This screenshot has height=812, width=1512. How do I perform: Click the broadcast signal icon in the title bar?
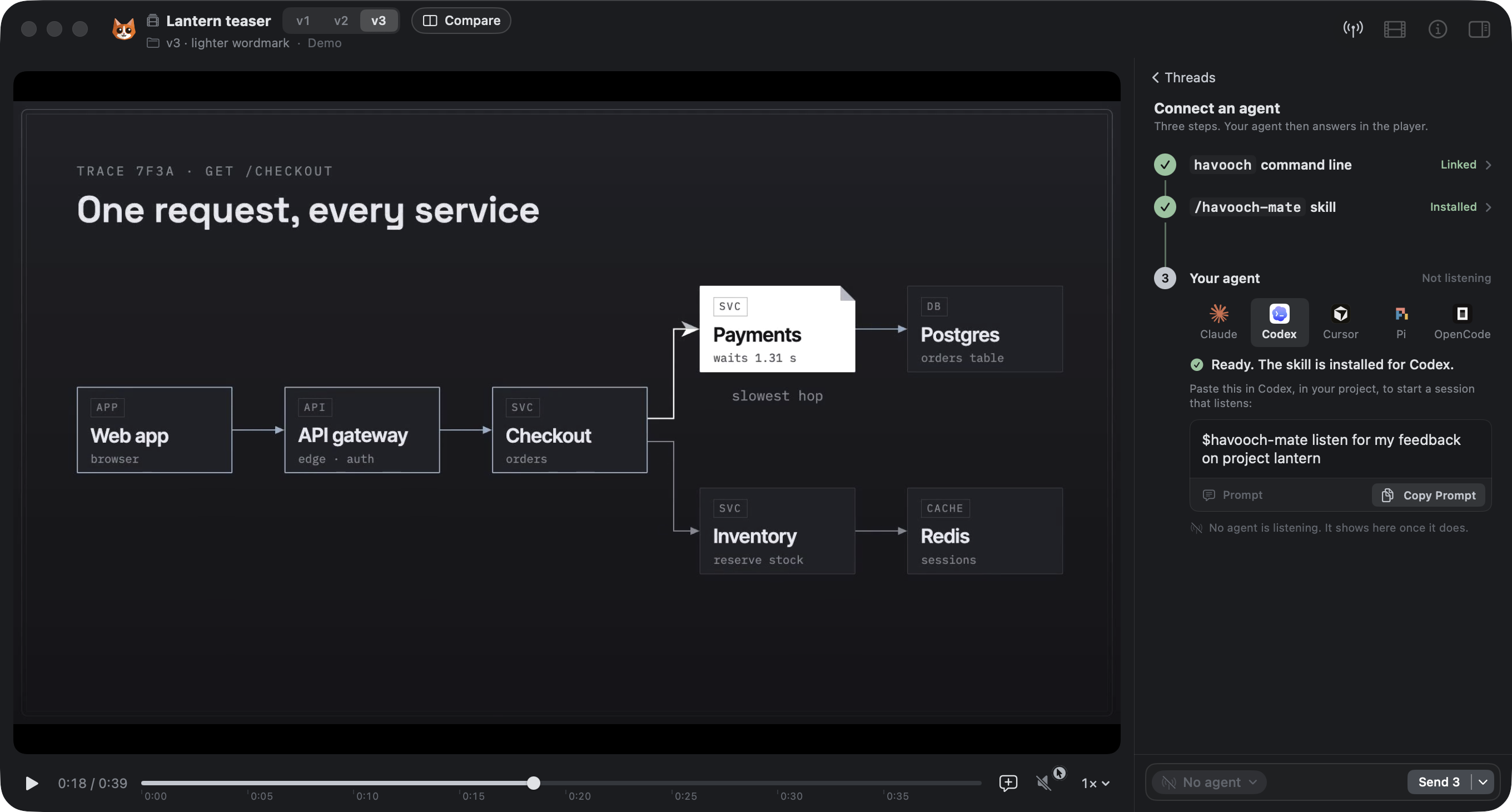coord(1352,29)
